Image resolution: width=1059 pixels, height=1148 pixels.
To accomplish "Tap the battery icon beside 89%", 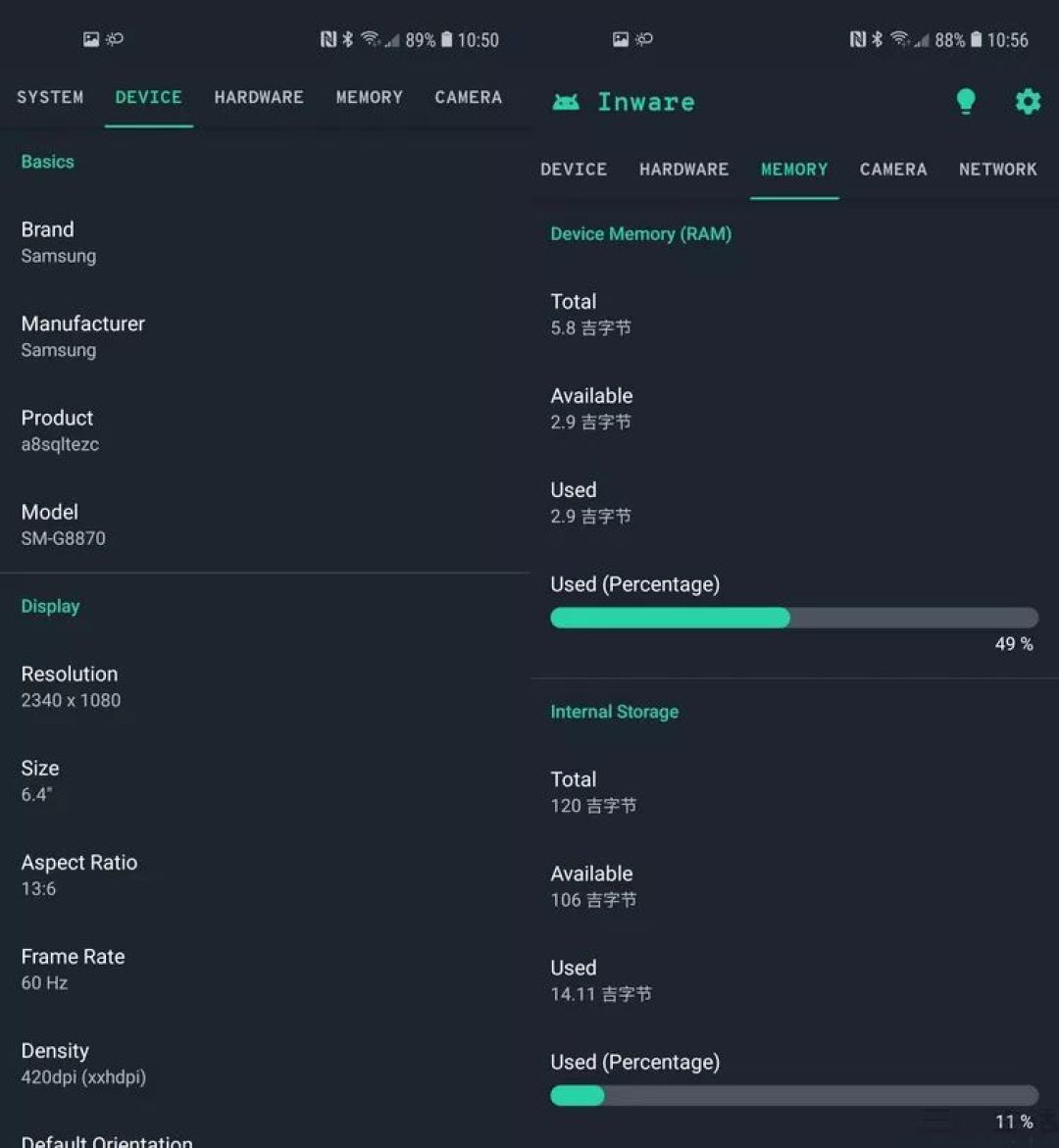I will click(x=447, y=39).
